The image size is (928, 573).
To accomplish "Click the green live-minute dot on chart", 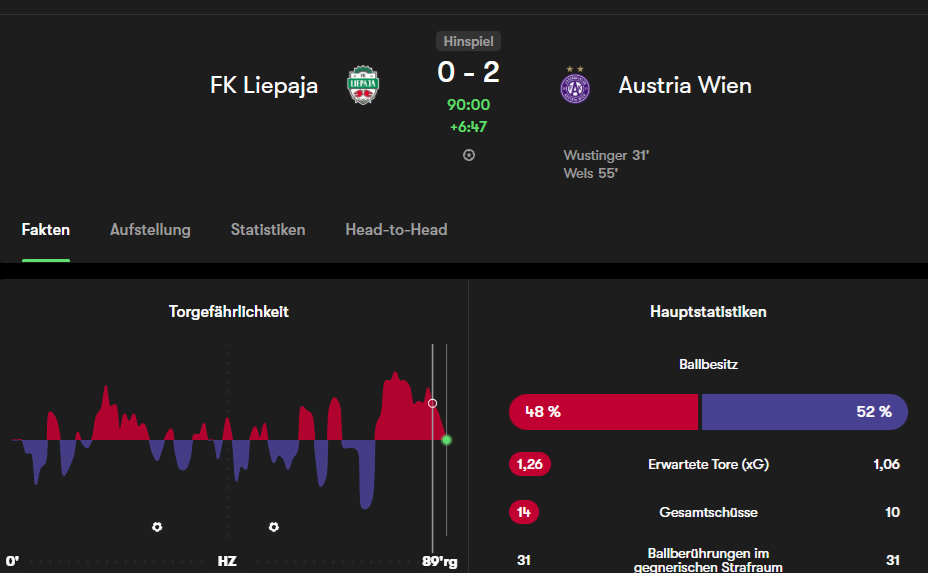I will pos(447,440).
